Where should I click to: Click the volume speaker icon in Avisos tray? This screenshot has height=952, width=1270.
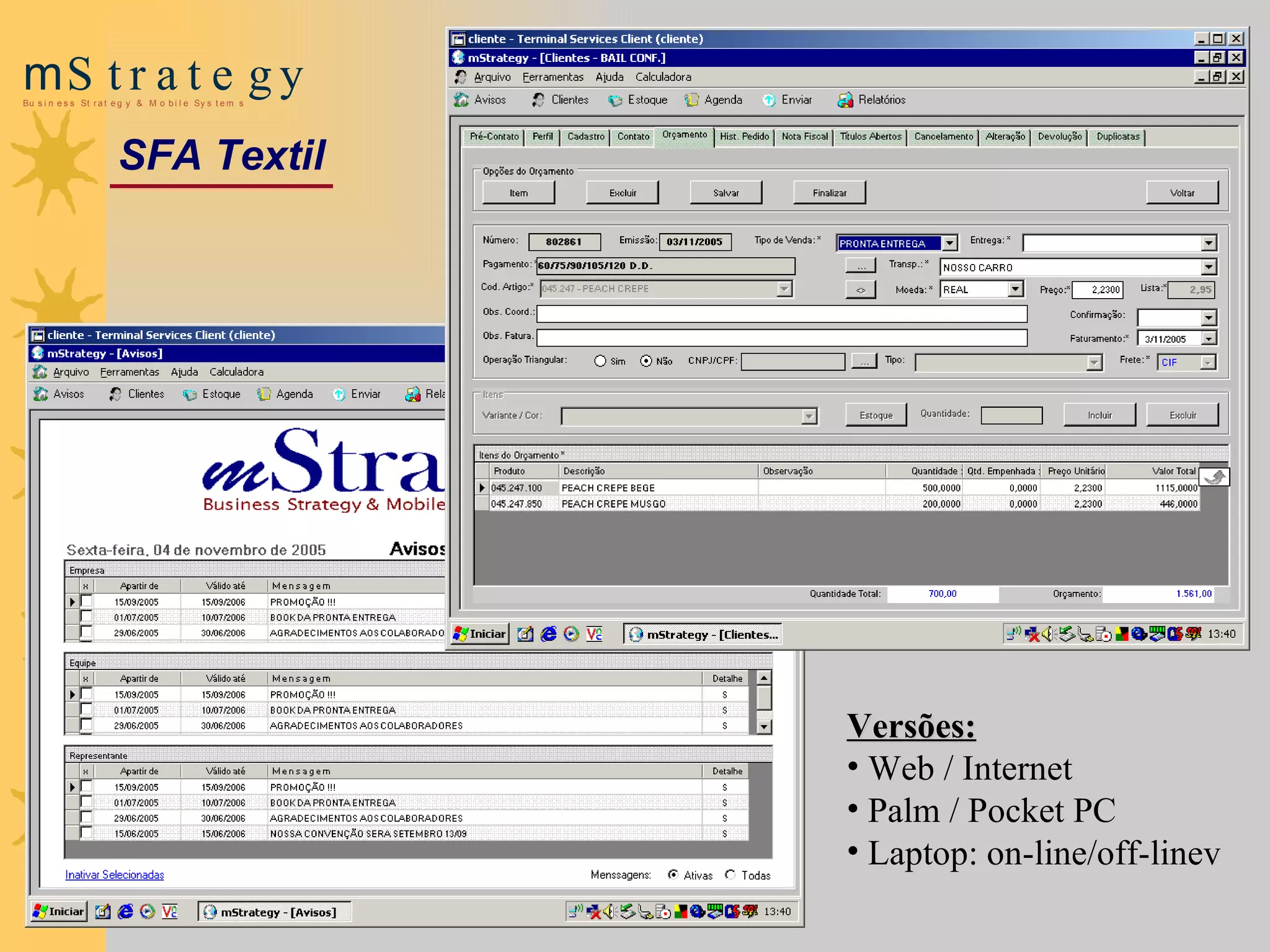click(608, 912)
